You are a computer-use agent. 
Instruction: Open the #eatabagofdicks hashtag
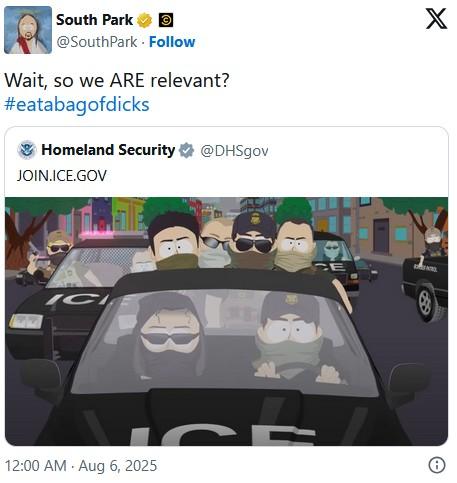[77, 105]
